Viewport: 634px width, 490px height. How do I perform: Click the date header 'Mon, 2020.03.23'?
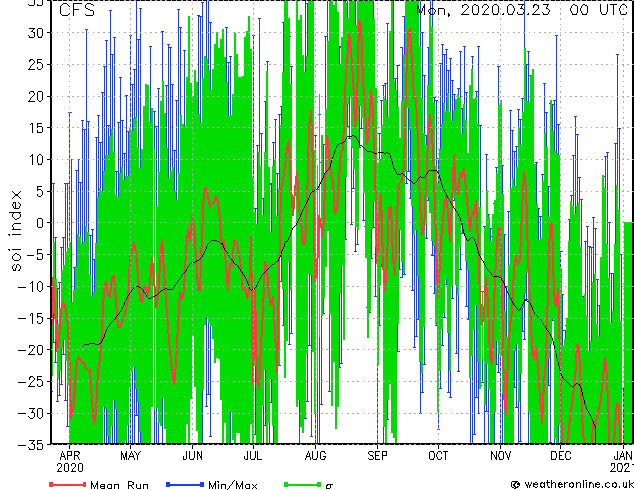coord(483,10)
